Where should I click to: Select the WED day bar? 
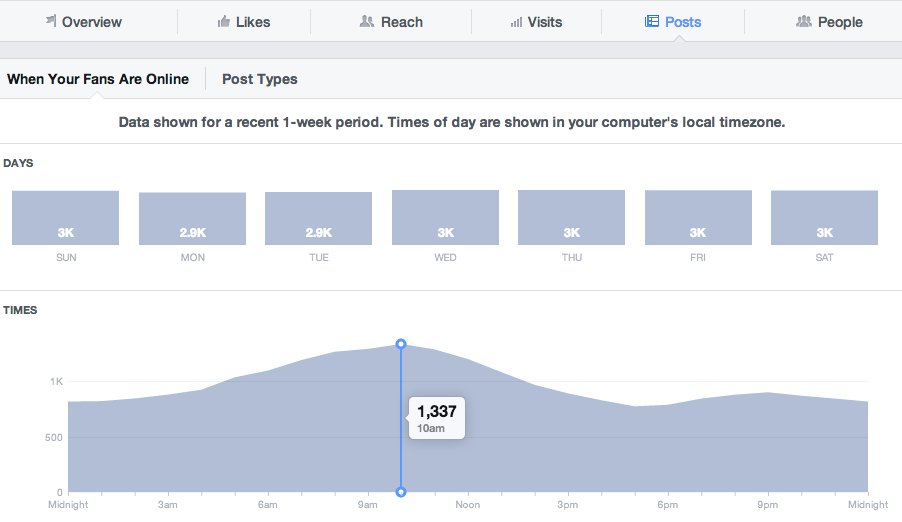[445, 218]
